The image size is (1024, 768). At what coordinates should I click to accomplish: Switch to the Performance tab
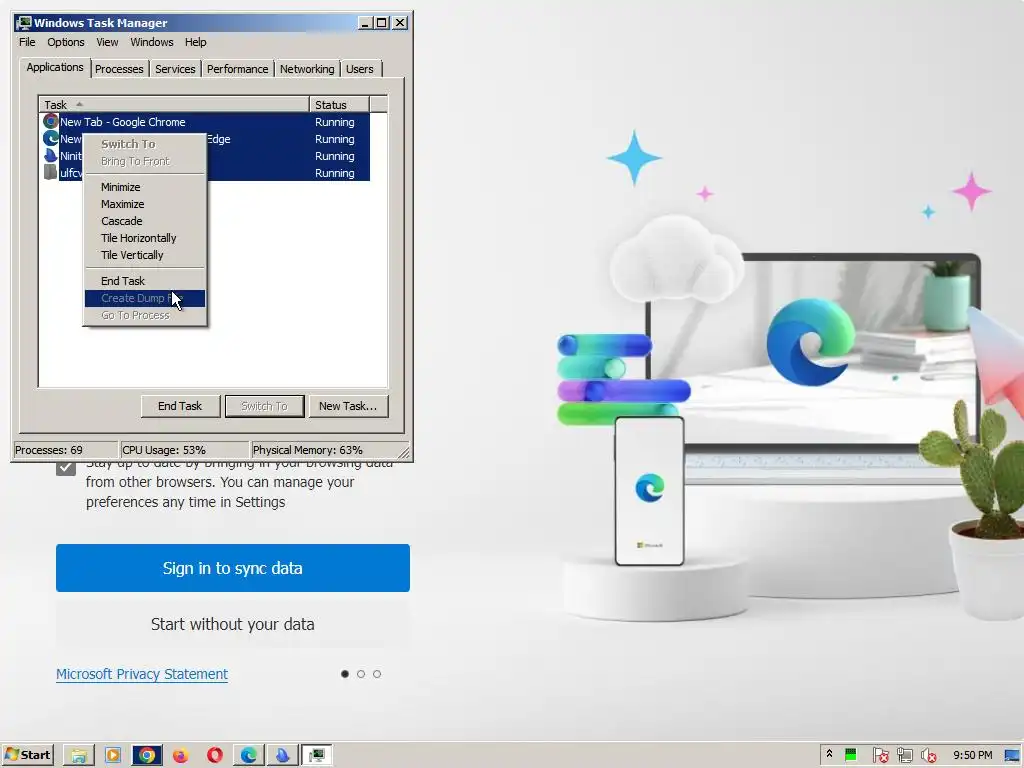237,69
